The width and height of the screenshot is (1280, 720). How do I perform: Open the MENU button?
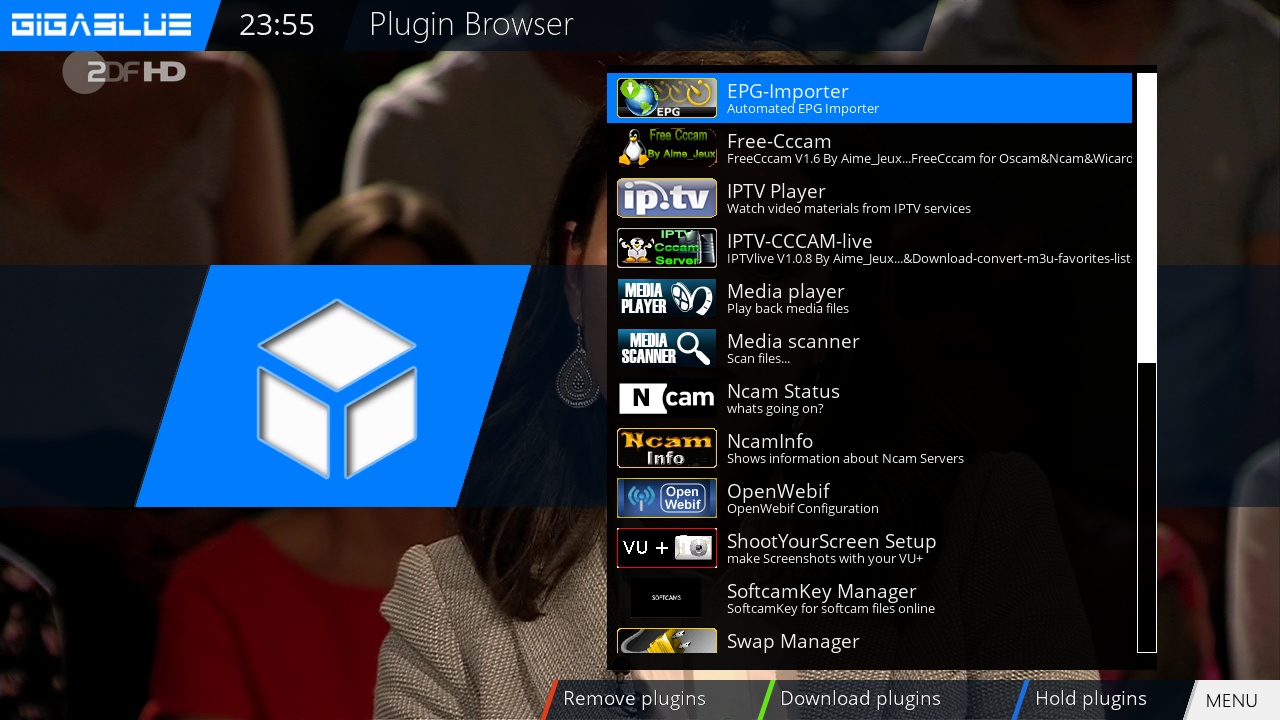1231,700
